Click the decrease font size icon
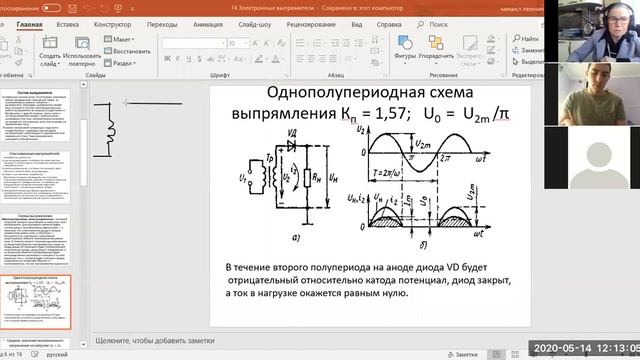 point(267,43)
